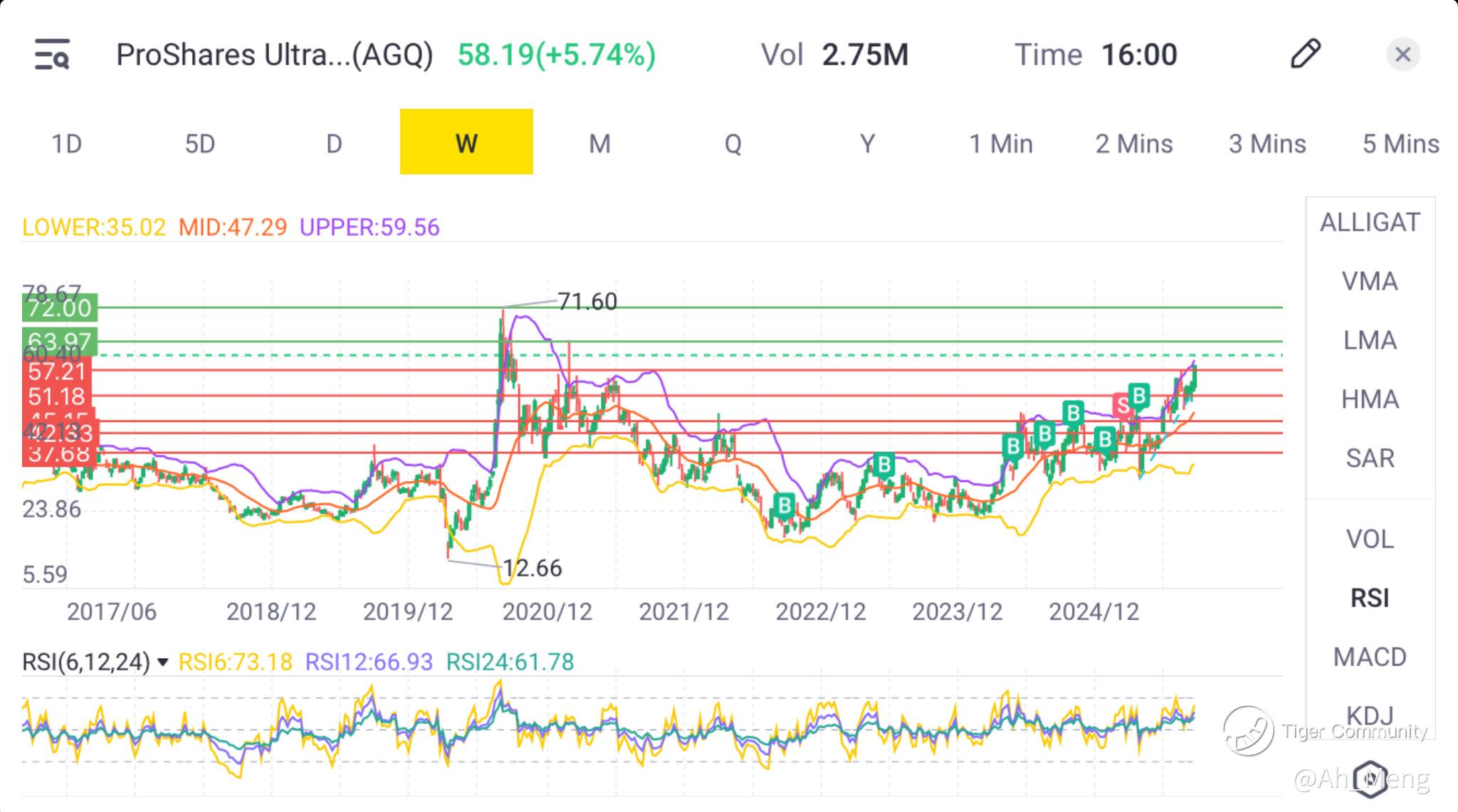Close the chart with X button

[1402, 55]
